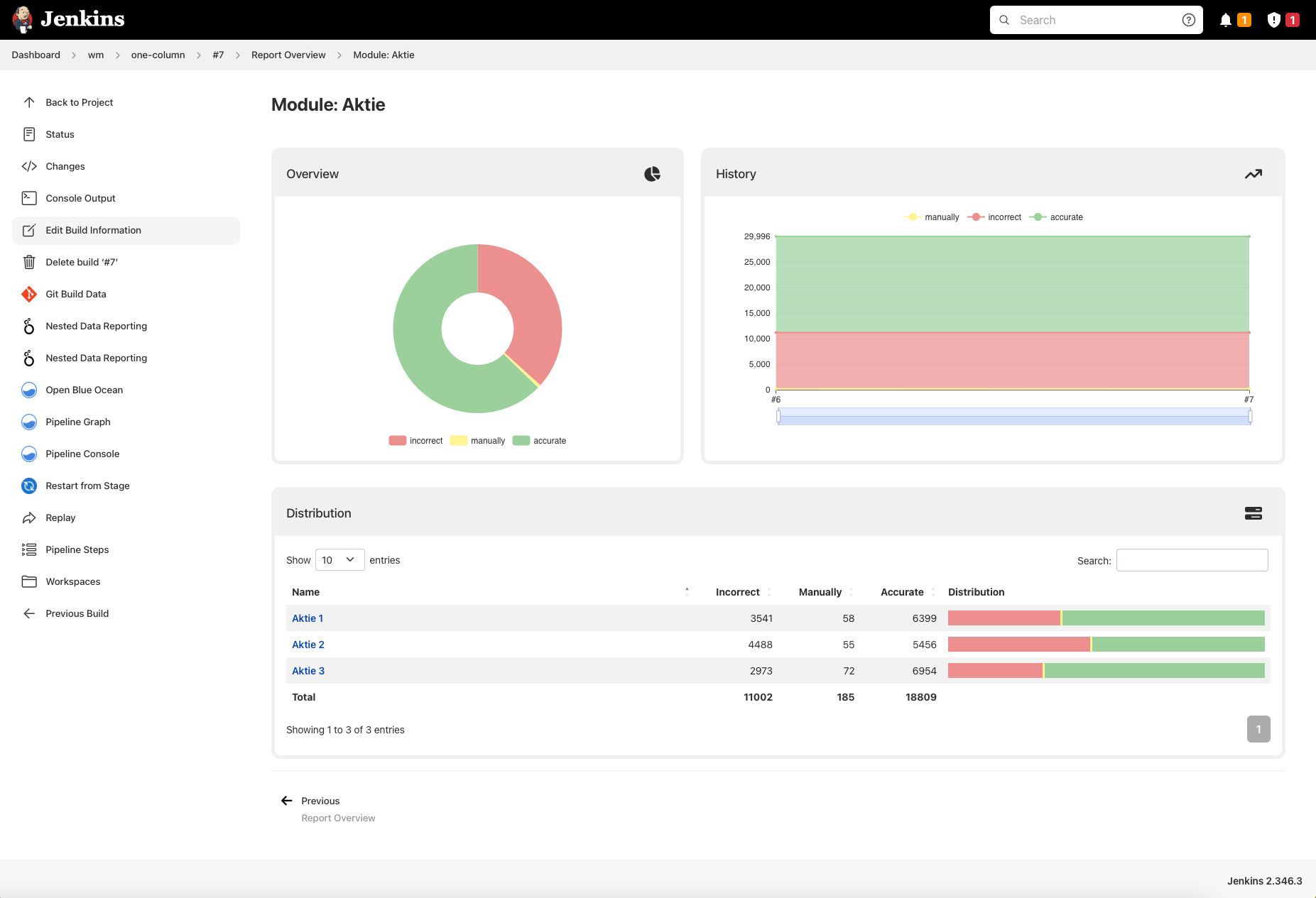Open the security shield warning icon

pos(1273,20)
